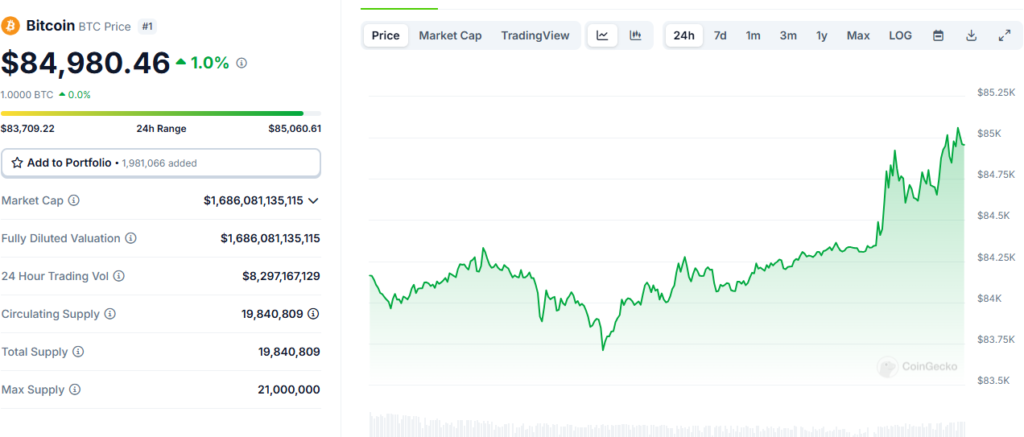Image resolution: width=1024 pixels, height=437 pixels.
Task: Click the Market Cap value $1,686,081,135,115
Action: click(253, 201)
